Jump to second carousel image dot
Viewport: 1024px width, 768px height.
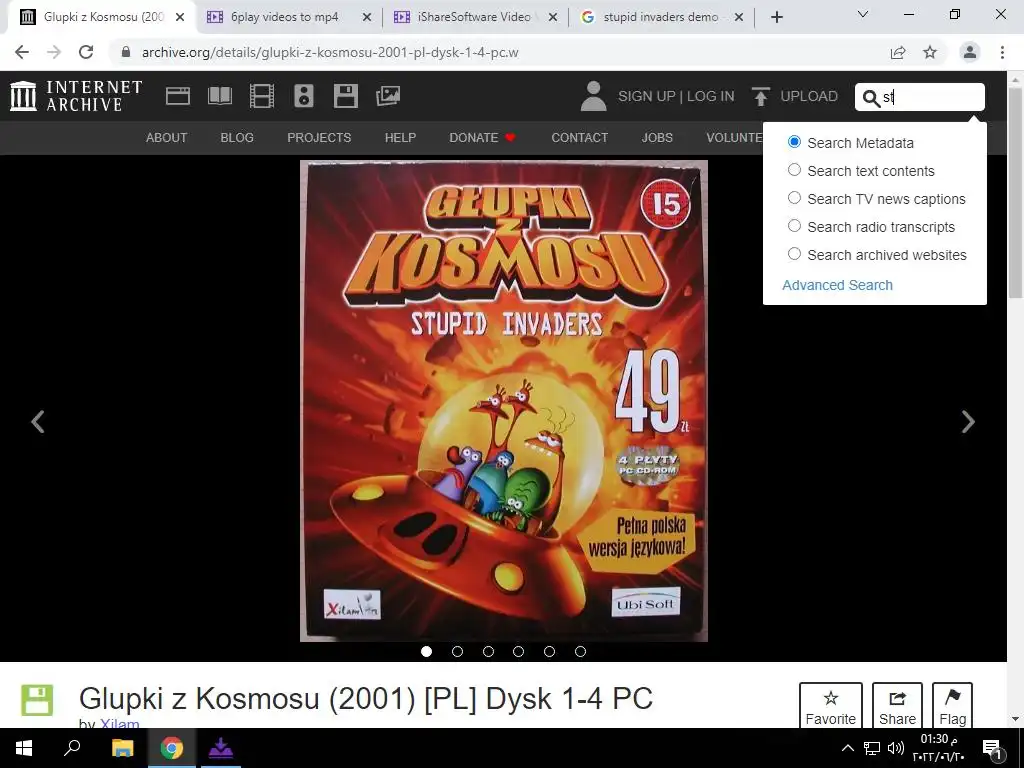(x=457, y=651)
